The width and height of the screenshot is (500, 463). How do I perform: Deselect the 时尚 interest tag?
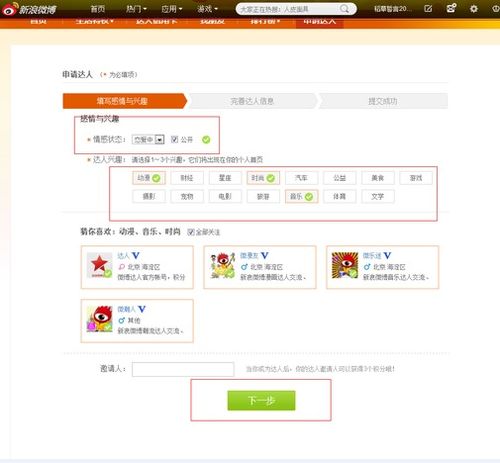[x=263, y=178]
